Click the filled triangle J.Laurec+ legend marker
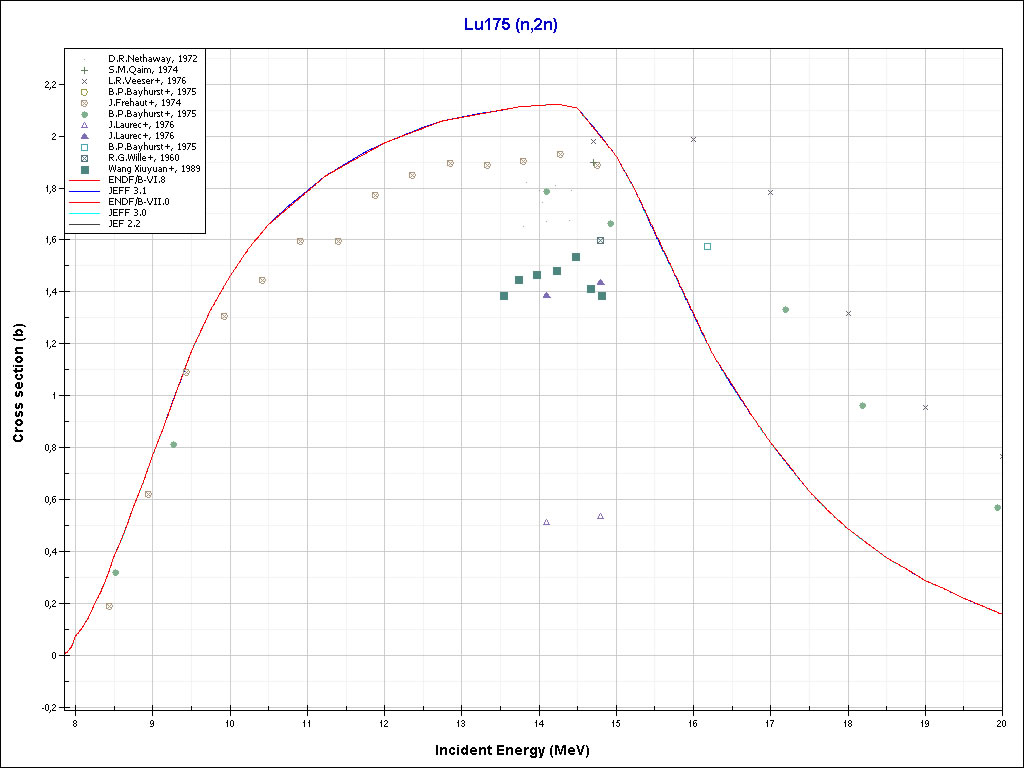Image resolution: width=1024 pixels, height=768 pixels. (84, 136)
